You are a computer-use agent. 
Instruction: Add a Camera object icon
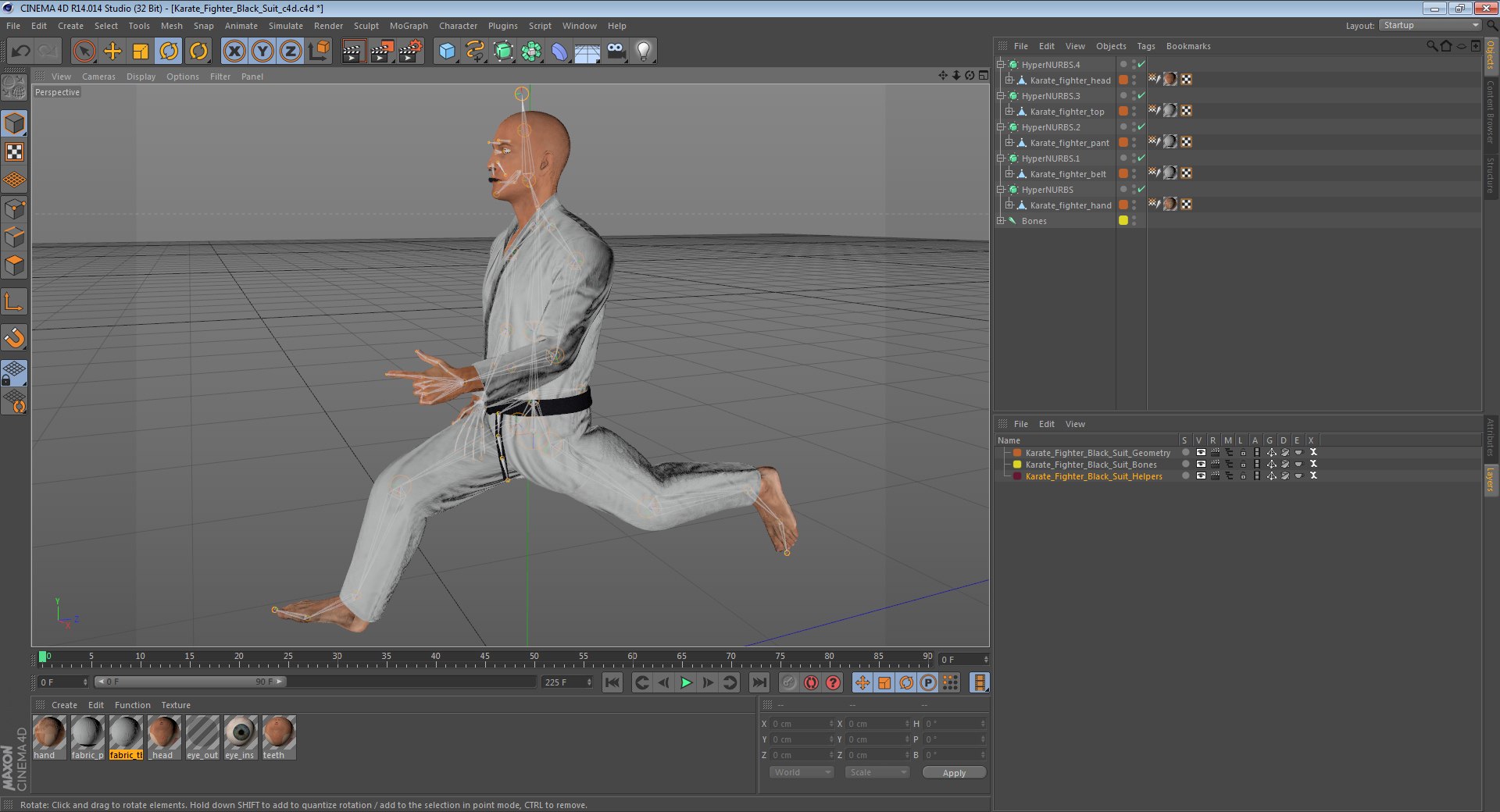pos(616,52)
